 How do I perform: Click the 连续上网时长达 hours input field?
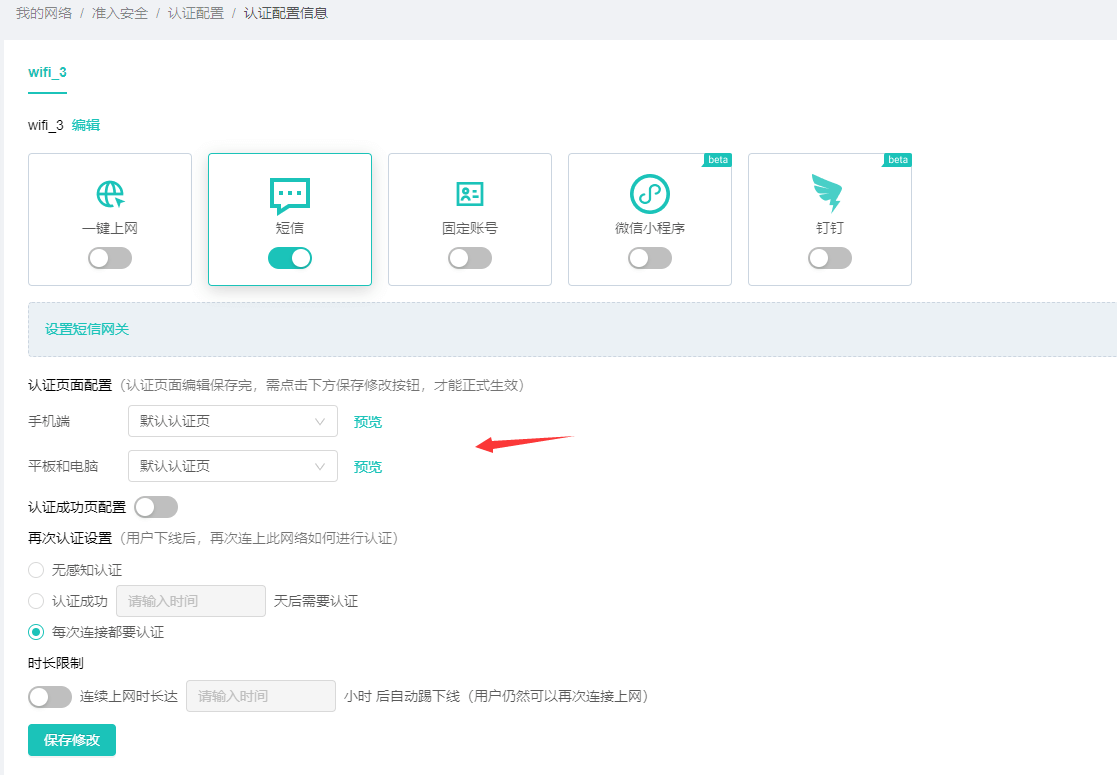tap(260, 696)
